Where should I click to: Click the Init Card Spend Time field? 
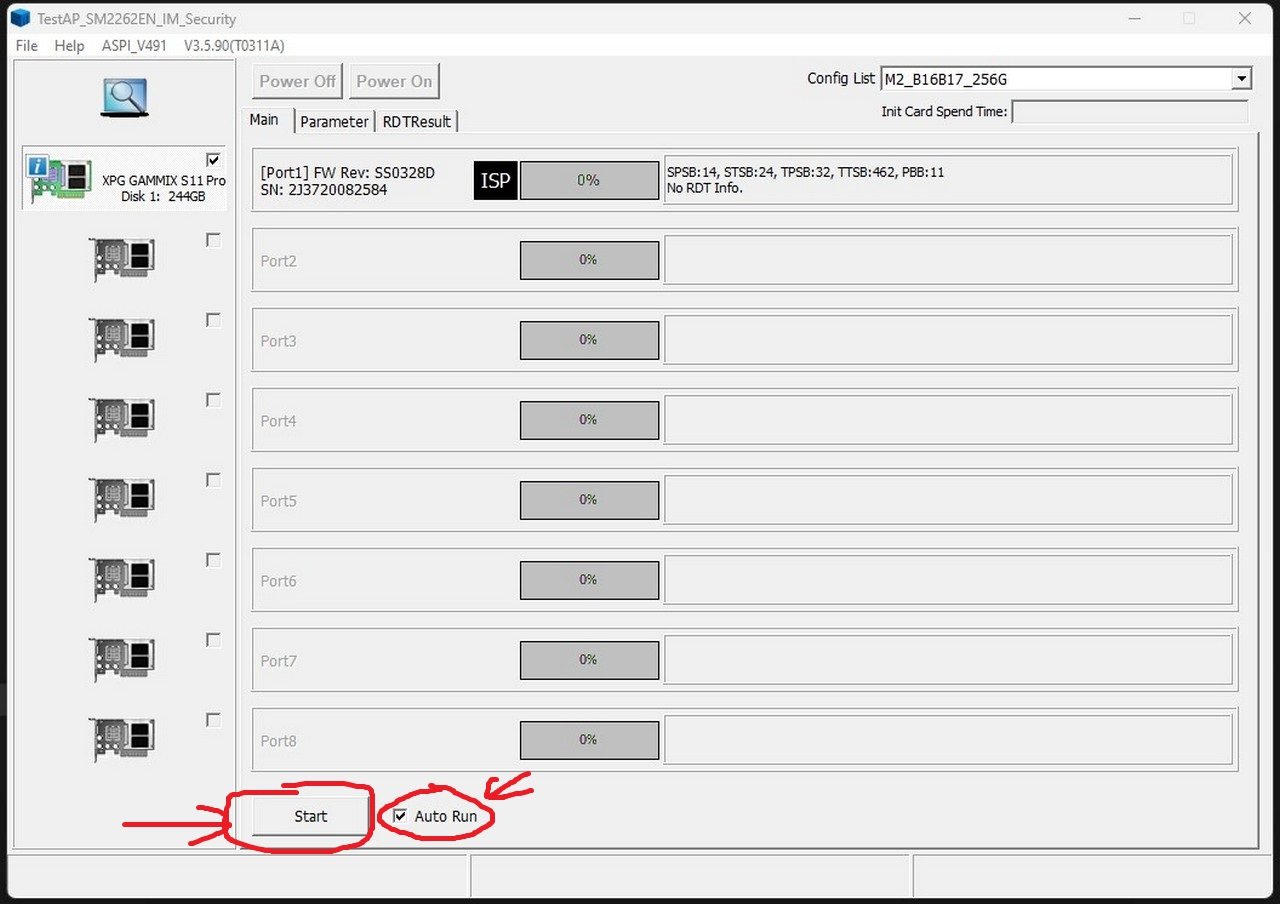[x=1129, y=112]
